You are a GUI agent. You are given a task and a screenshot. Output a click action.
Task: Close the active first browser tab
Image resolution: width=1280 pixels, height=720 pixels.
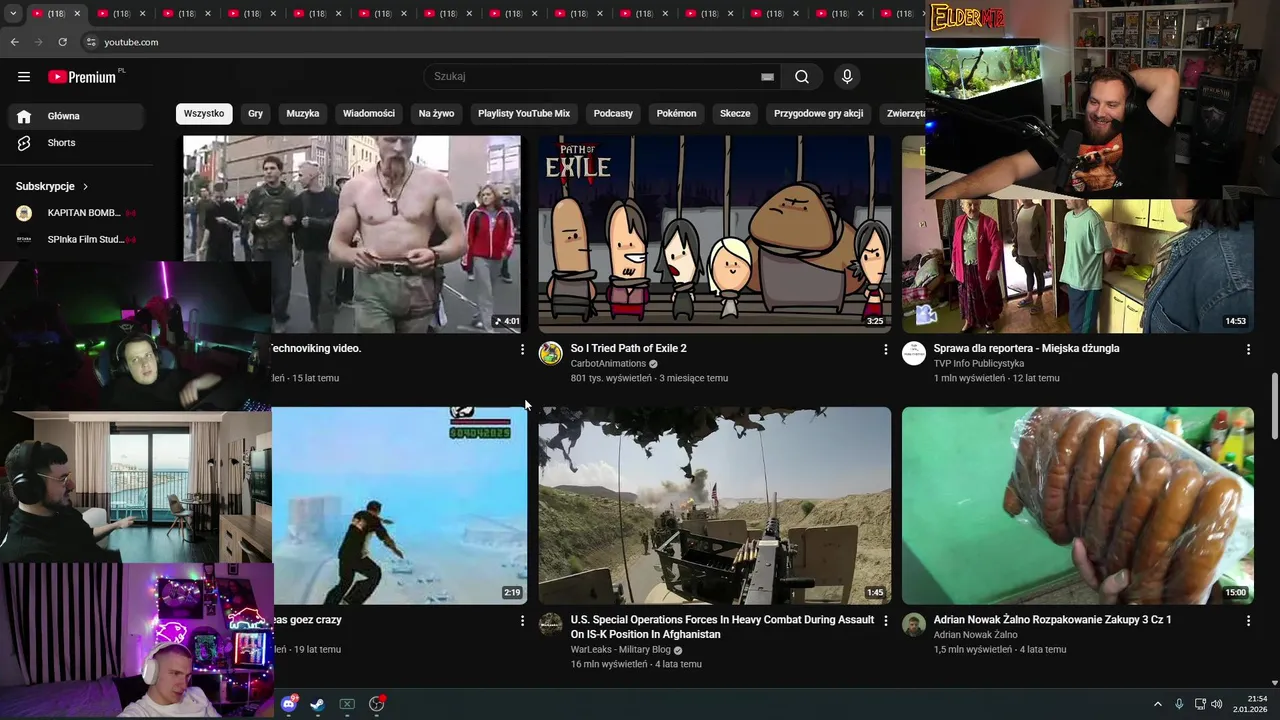click(x=77, y=13)
